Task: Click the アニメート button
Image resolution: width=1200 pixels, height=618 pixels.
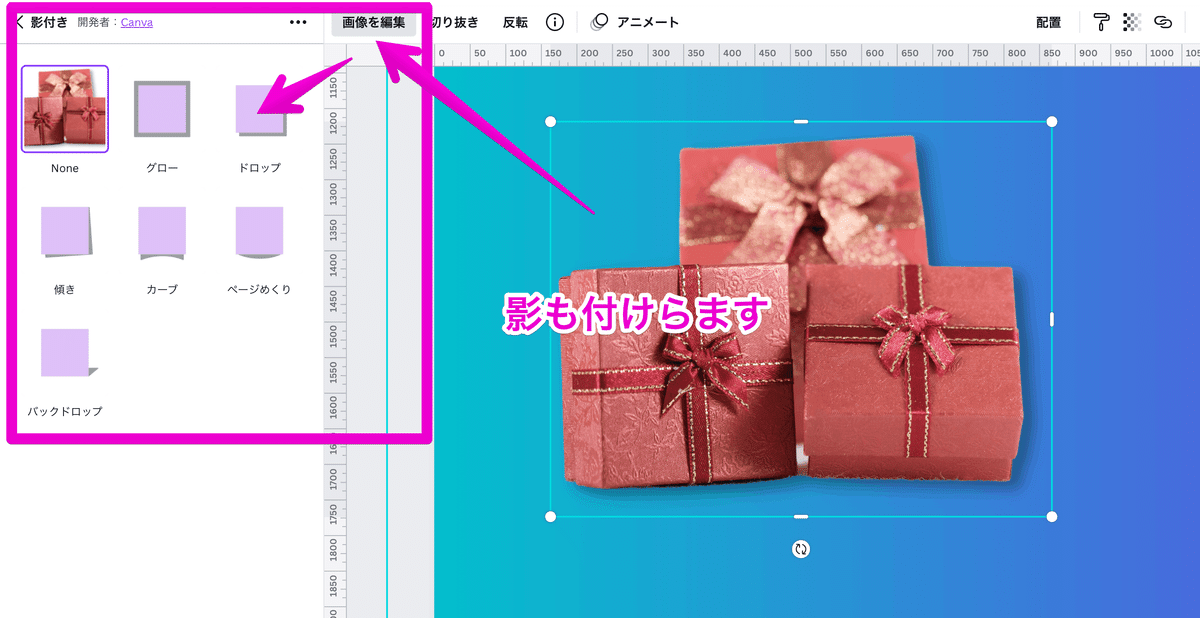Action: pos(635,22)
